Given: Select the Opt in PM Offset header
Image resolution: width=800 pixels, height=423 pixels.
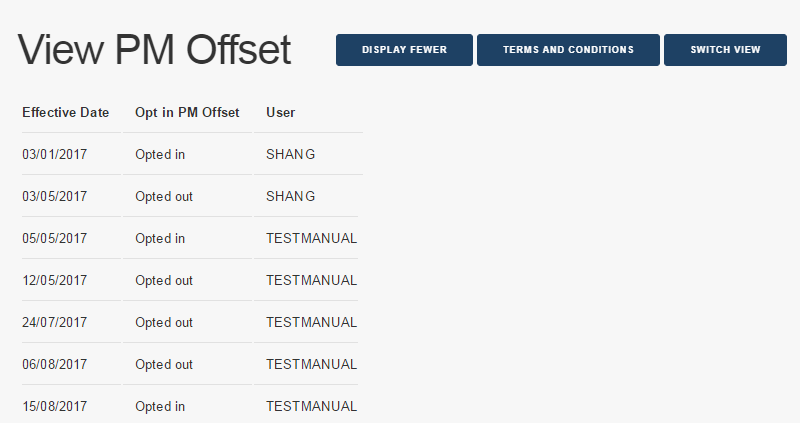Looking at the screenshot, I should 187,112.
